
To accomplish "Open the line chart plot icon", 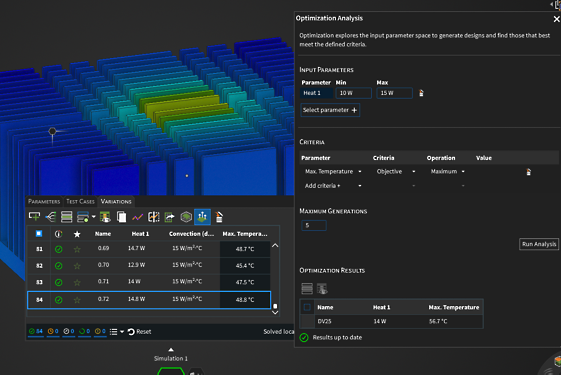I will [137, 217].
